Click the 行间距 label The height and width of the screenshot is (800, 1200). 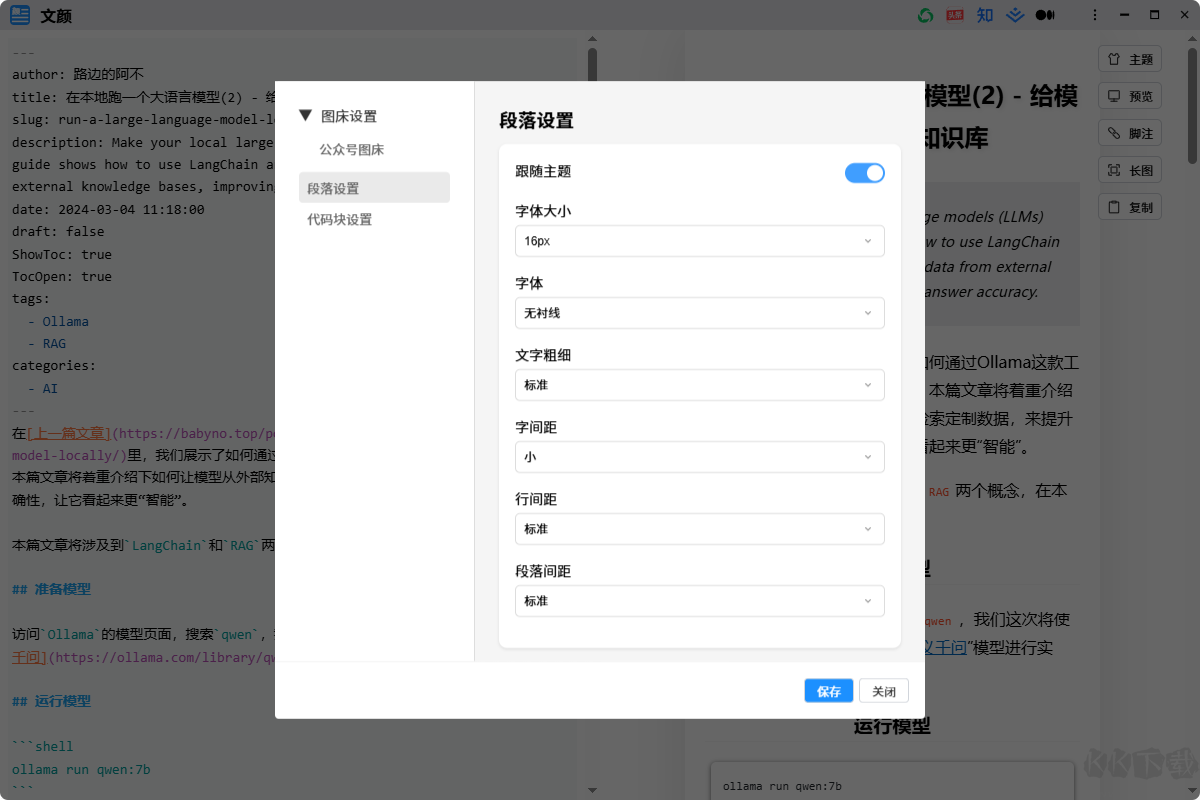[x=536, y=500]
